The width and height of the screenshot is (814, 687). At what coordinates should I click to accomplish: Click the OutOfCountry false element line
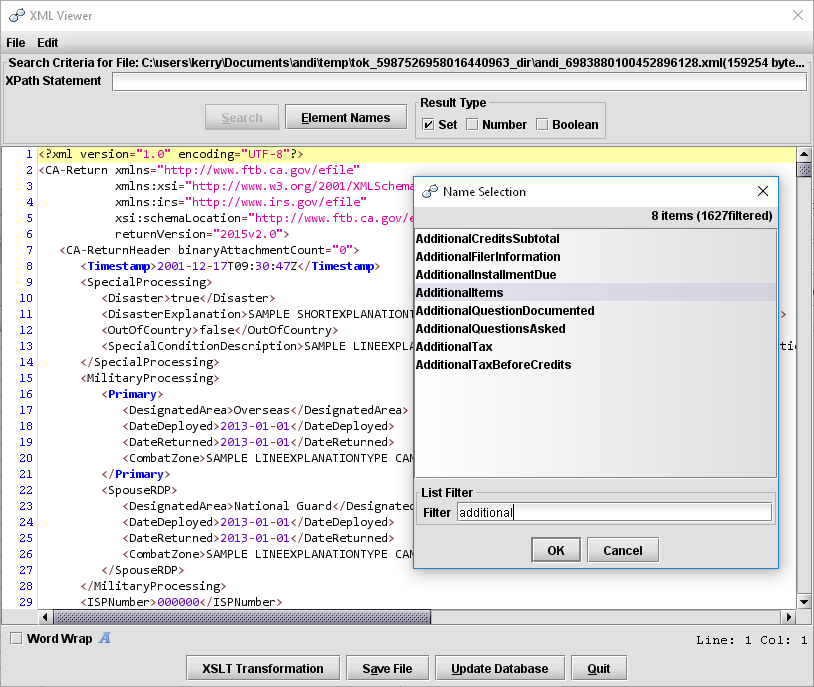220,330
